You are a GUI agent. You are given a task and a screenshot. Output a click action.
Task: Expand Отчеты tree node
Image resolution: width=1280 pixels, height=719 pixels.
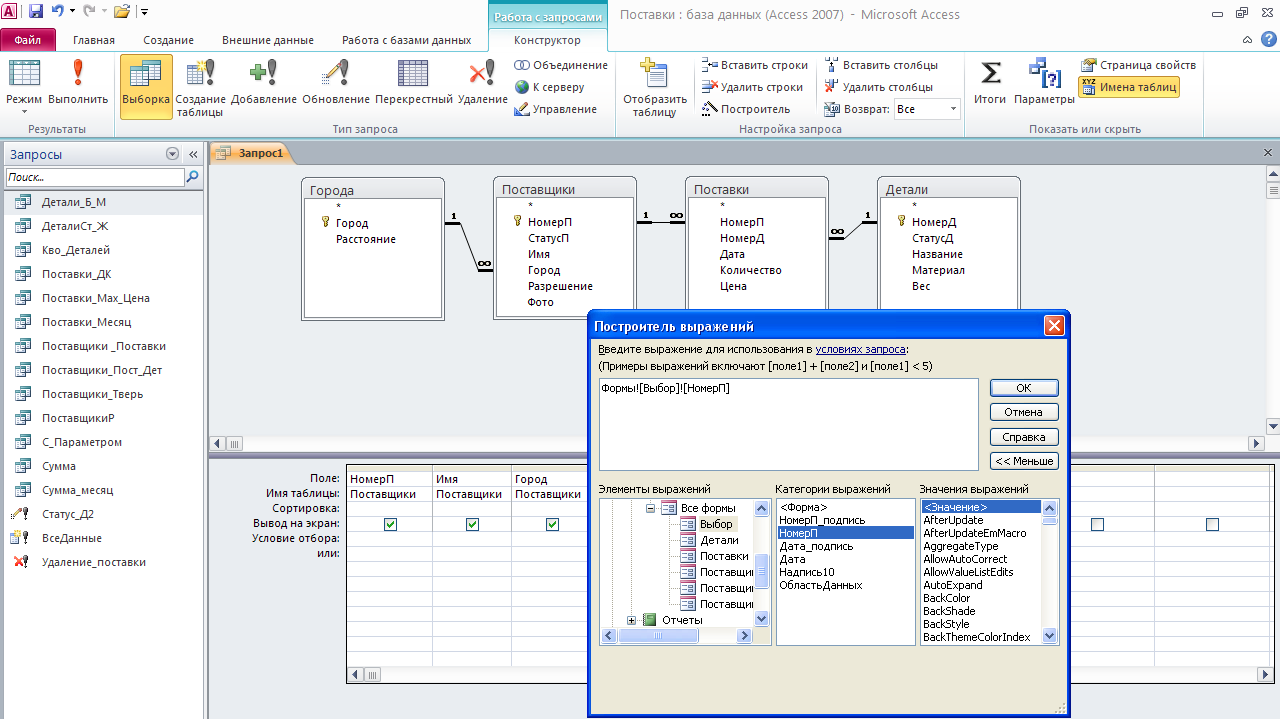(x=631, y=620)
